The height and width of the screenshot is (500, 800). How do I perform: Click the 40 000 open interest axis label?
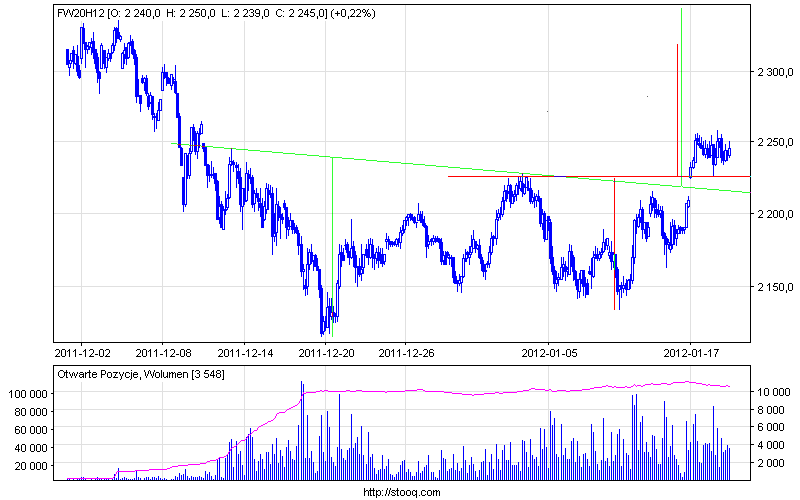click(x=31, y=448)
